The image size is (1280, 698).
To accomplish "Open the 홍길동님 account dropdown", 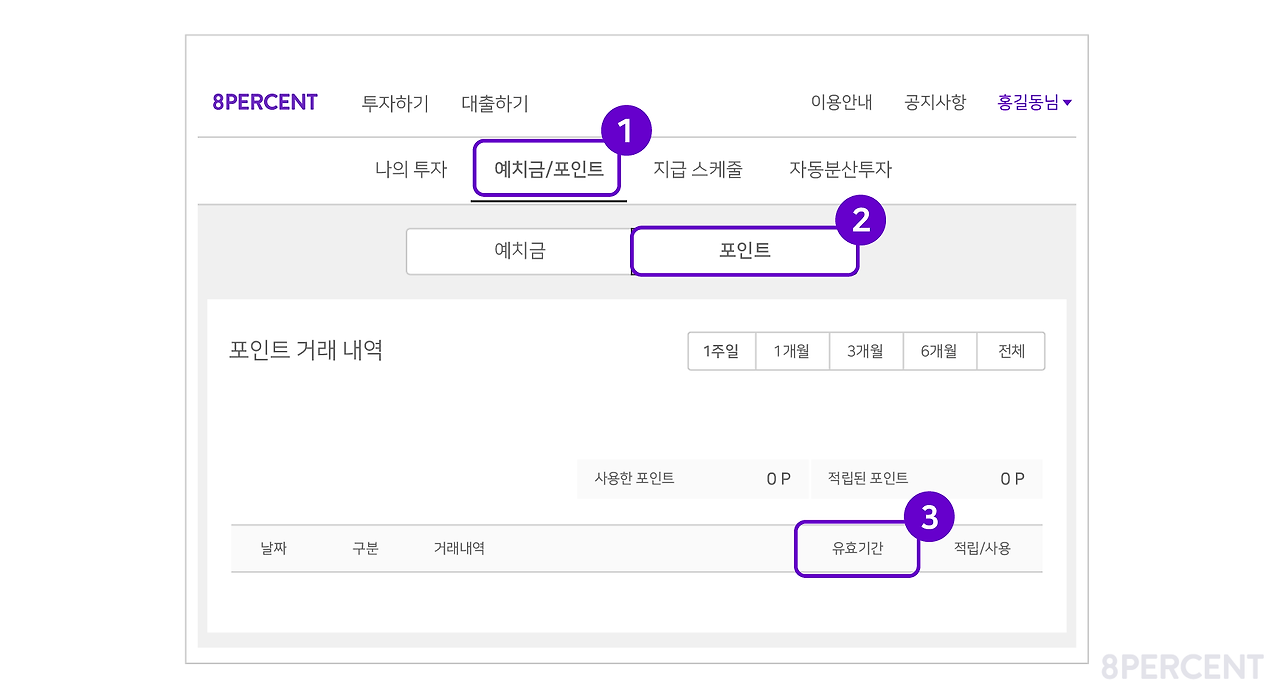I will 1034,101.
